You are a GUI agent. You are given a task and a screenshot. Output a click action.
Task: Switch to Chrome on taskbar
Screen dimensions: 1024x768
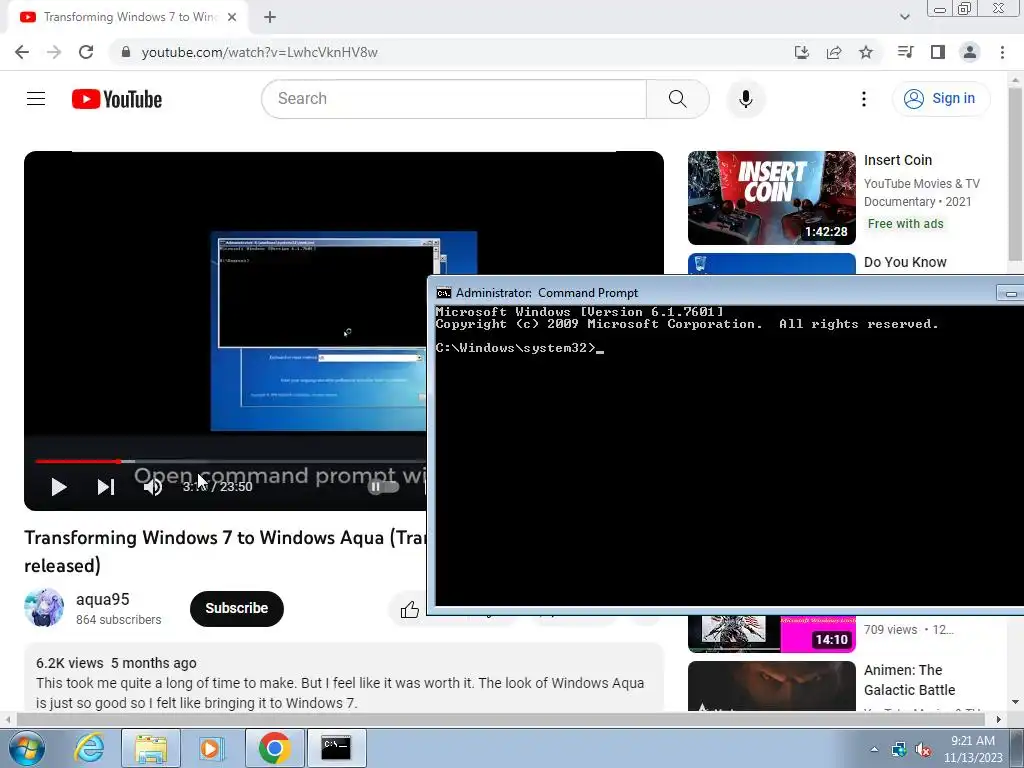pos(274,748)
